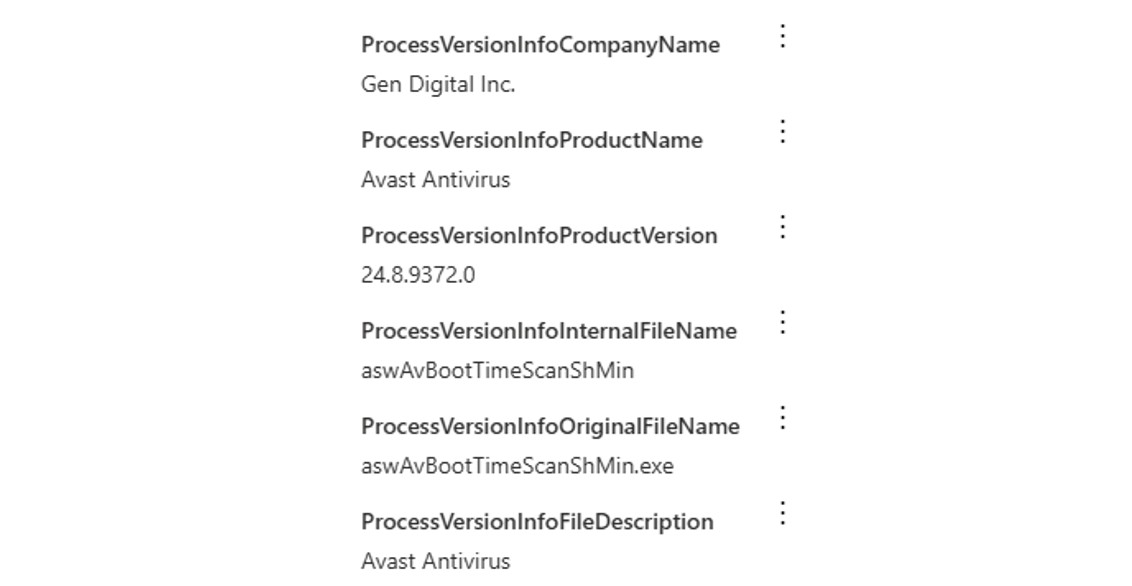Image resolution: width=1132 pixels, height=586 pixels.
Task: Select the ProcessVersionInfoOriginalFileName field label
Action: (x=549, y=426)
